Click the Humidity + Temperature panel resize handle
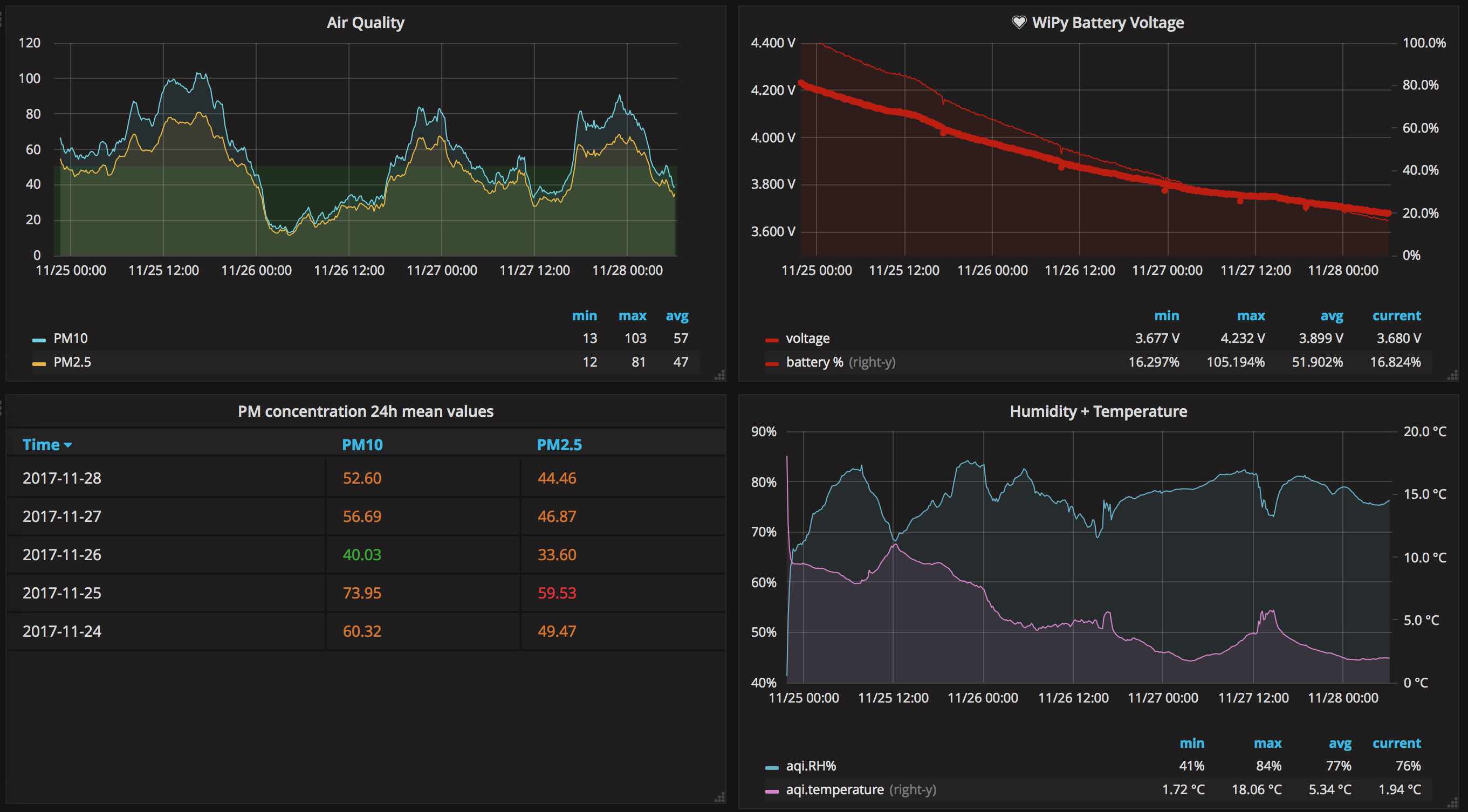The image size is (1468, 812). [1452, 803]
